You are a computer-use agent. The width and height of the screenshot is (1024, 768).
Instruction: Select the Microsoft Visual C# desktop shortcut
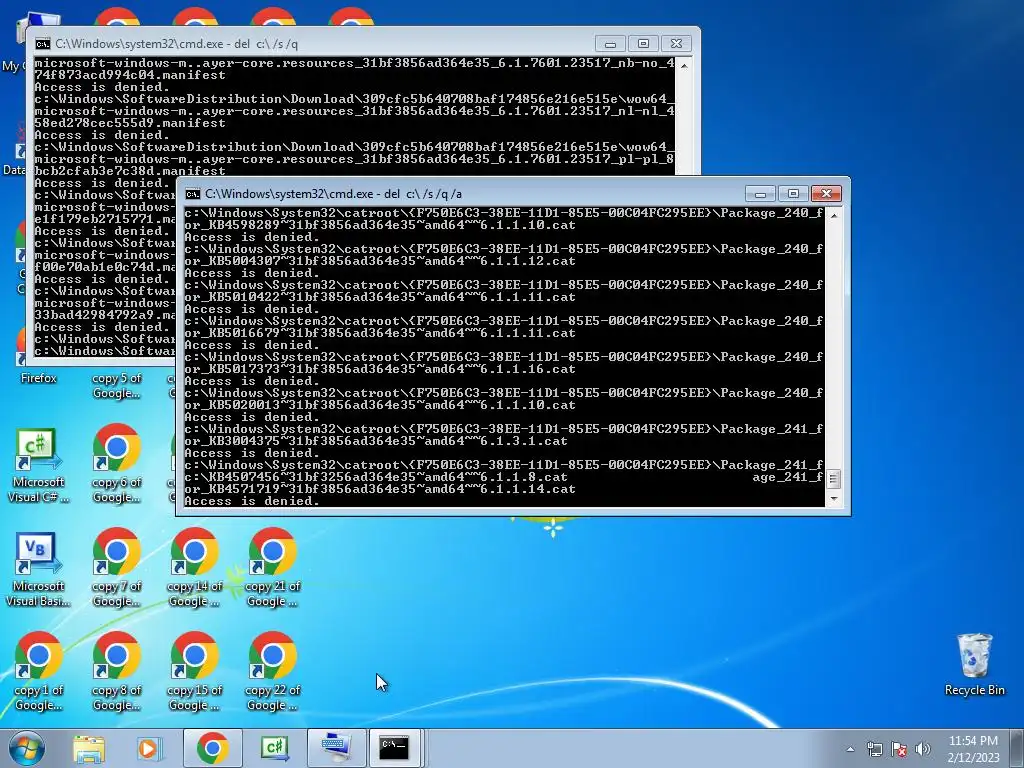pos(38,465)
